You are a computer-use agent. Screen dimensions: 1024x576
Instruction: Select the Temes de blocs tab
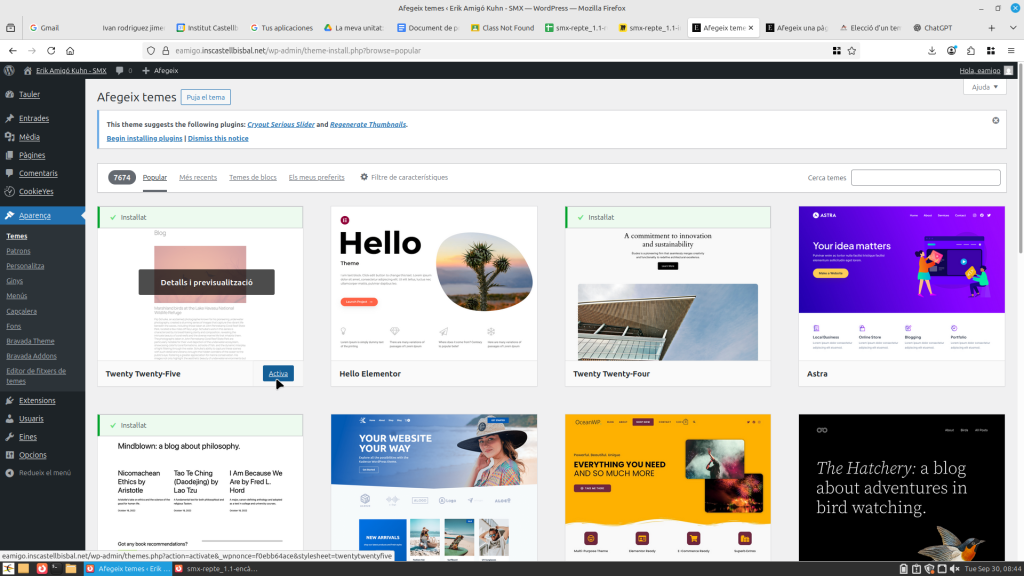click(253, 177)
